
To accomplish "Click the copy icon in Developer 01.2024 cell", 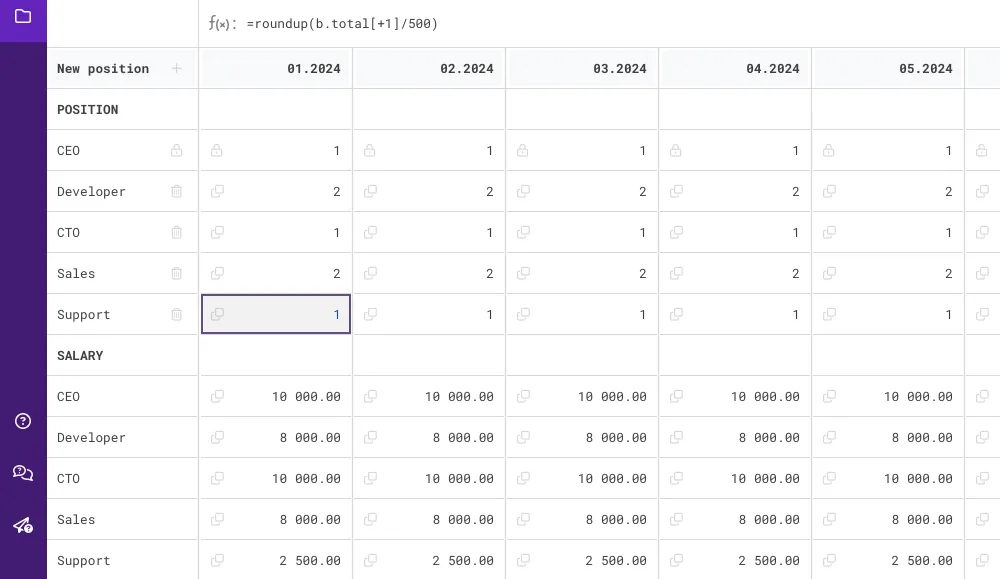I will 217,192.
